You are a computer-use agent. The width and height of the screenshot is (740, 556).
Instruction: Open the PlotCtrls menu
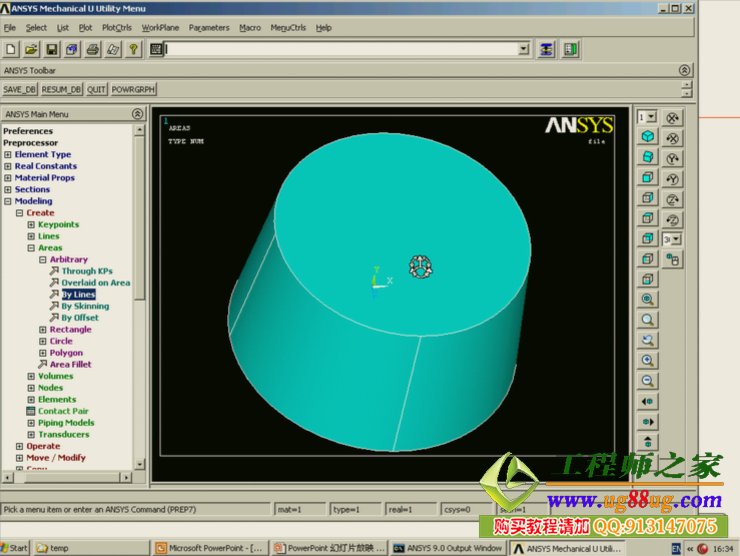[117, 28]
